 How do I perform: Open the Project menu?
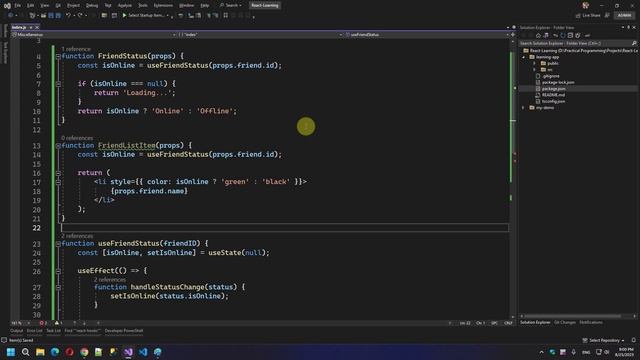73,5
